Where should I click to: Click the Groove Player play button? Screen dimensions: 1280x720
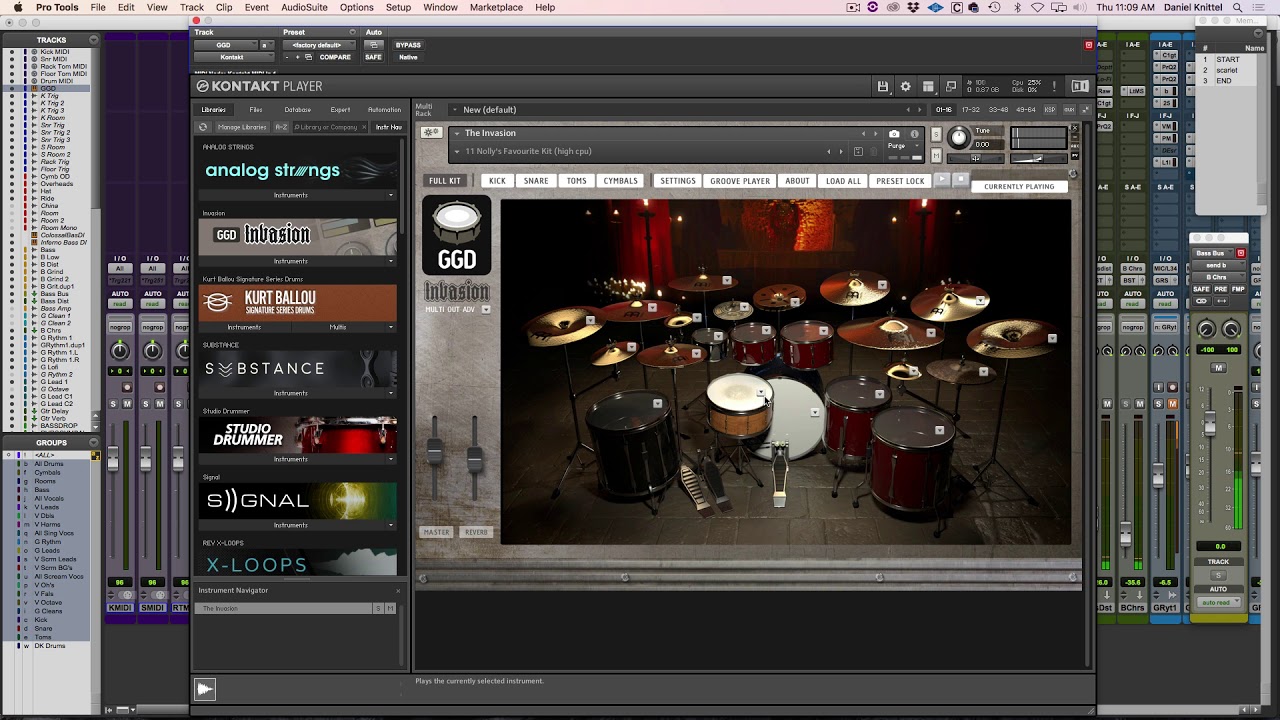(x=941, y=180)
